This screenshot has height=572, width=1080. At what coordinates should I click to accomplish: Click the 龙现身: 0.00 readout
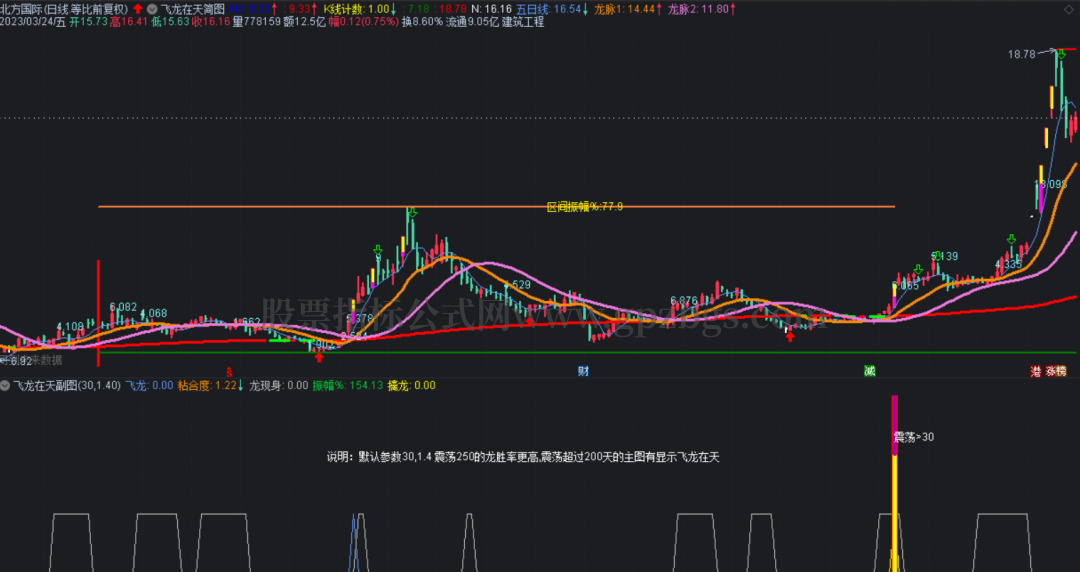278,385
